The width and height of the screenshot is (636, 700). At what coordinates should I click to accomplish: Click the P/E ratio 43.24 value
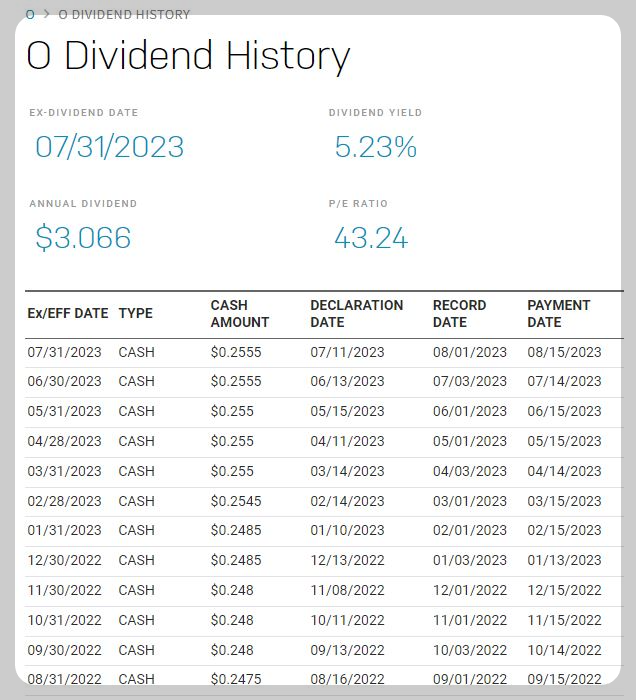point(371,238)
